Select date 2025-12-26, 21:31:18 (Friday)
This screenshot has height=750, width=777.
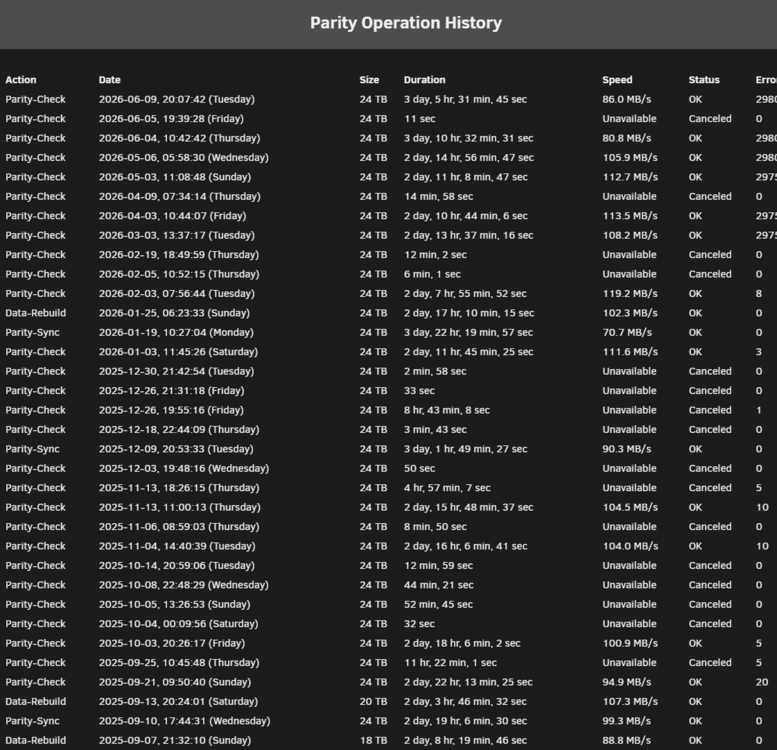tap(171, 391)
